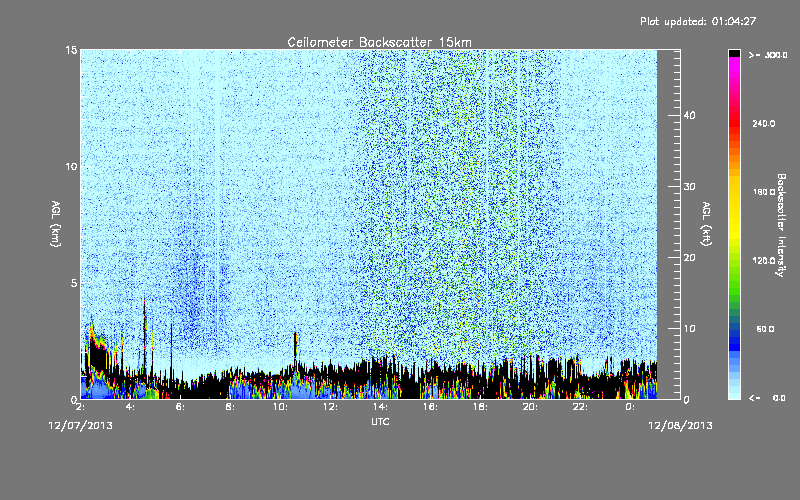This screenshot has width=800, height=500.
Task: Click the "Ceilometer Backscatter 15km" plot title
Action: point(379,42)
